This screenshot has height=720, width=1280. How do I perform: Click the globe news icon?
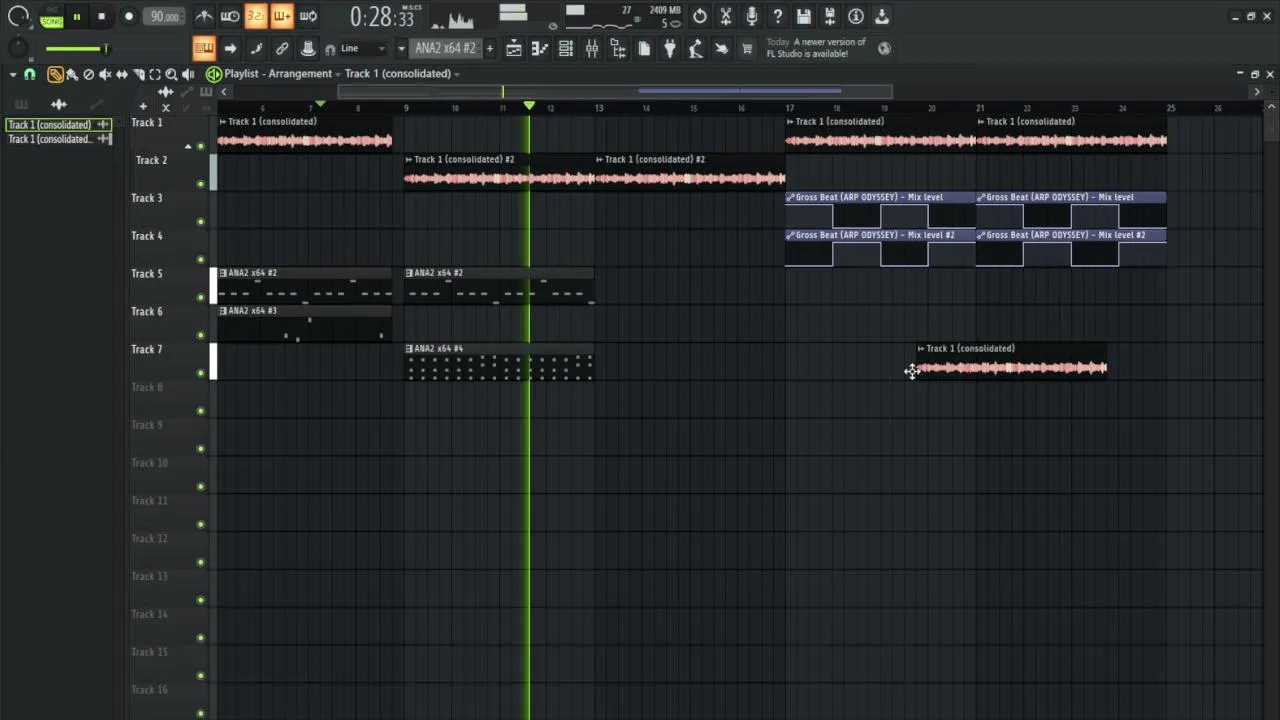(x=885, y=47)
